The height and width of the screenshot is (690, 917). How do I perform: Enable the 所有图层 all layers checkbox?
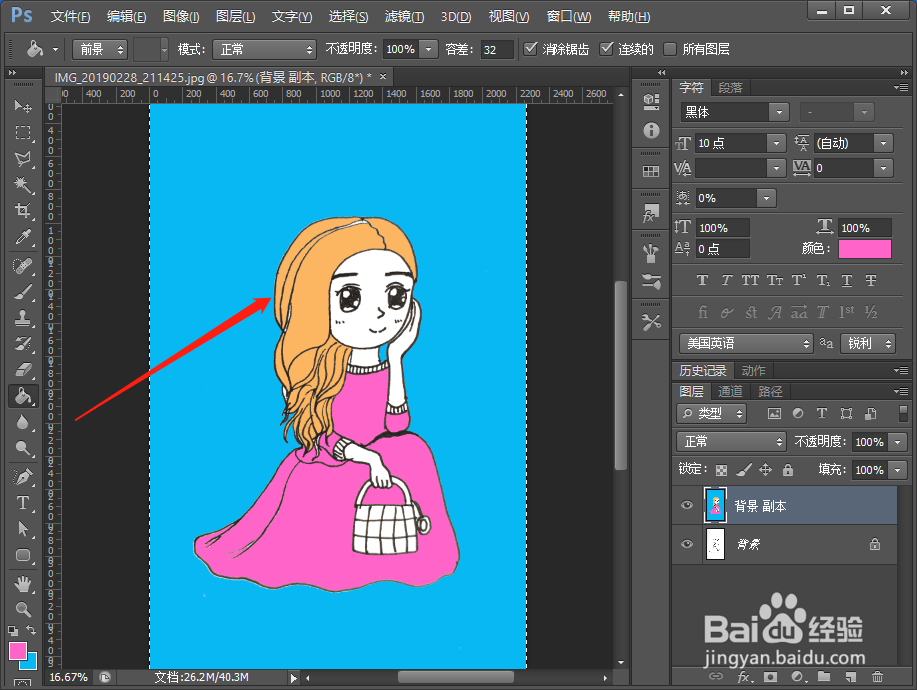coord(670,49)
